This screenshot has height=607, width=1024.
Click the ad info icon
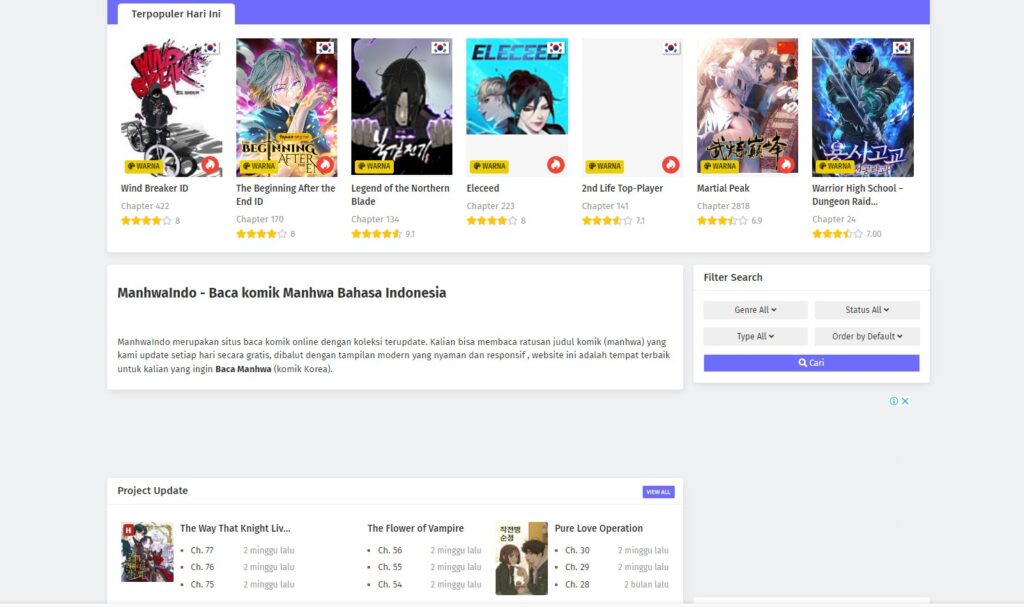tap(893, 401)
